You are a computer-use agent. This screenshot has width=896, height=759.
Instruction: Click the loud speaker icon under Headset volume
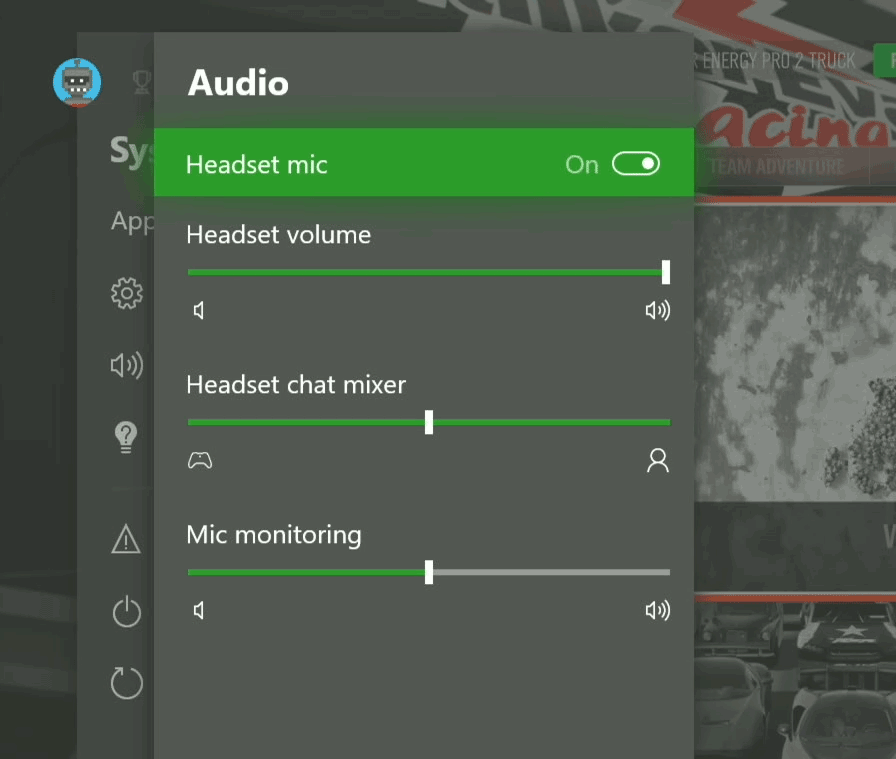pyautogui.click(x=657, y=310)
